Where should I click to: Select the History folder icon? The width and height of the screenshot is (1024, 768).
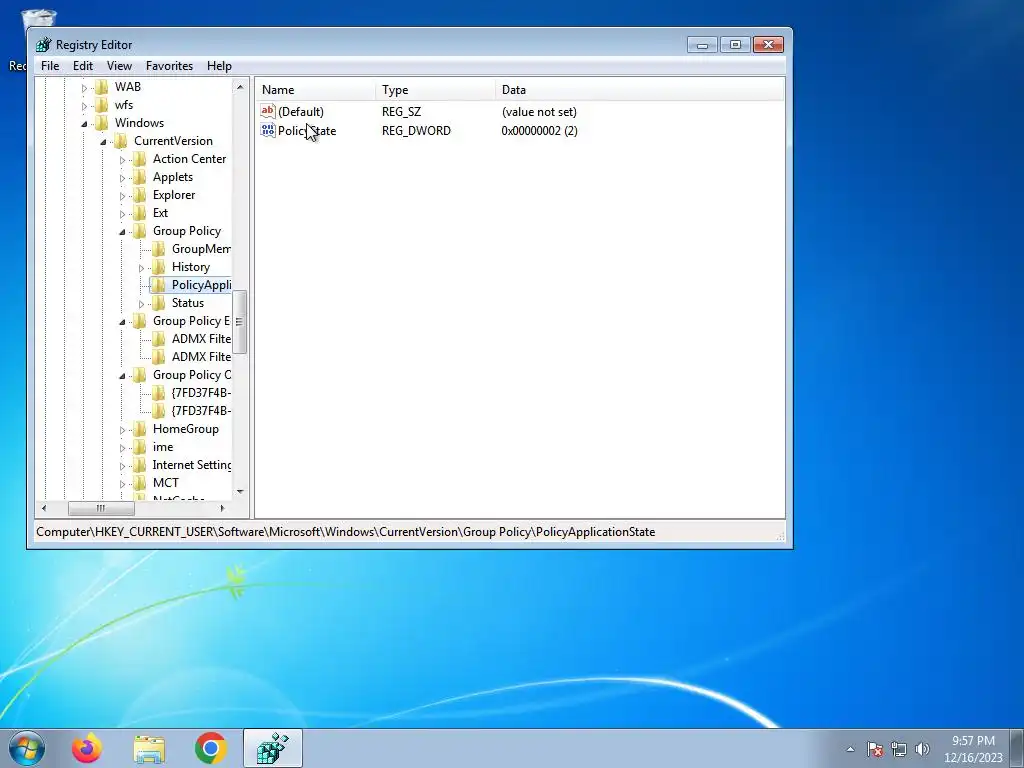[x=158, y=266]
